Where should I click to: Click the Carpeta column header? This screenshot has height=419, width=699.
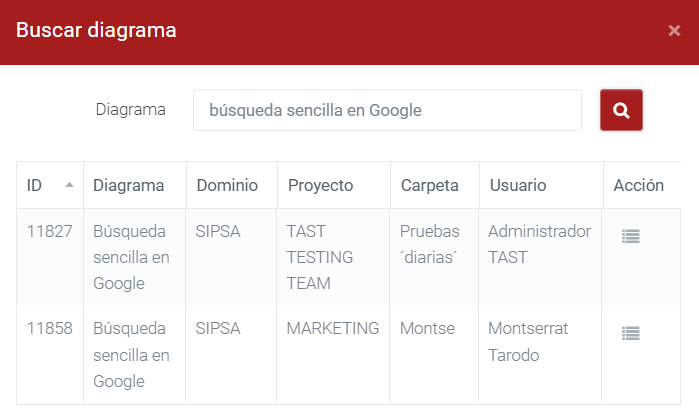(429, 185)
